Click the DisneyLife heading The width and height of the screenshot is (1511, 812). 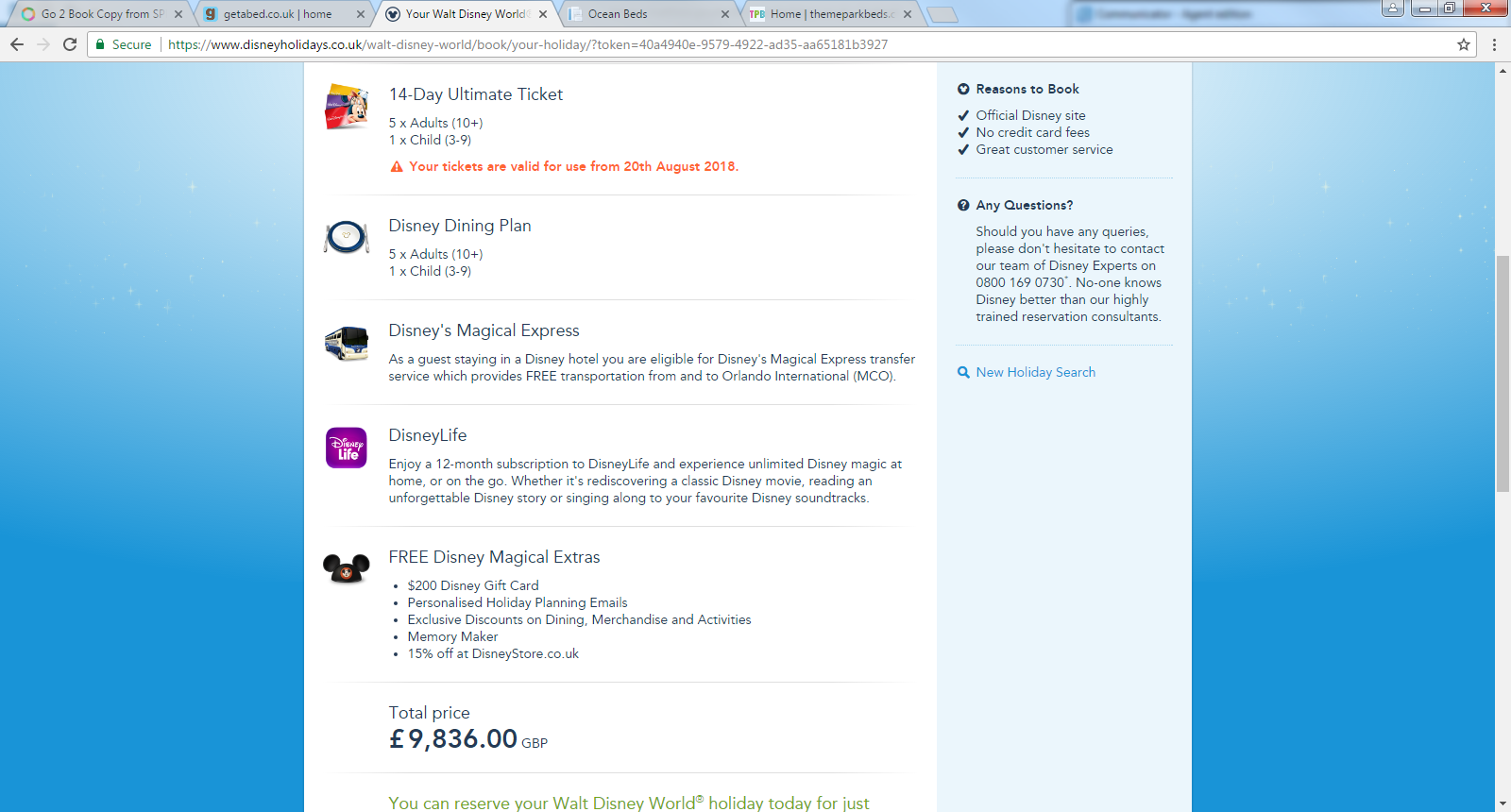point(428,435)
